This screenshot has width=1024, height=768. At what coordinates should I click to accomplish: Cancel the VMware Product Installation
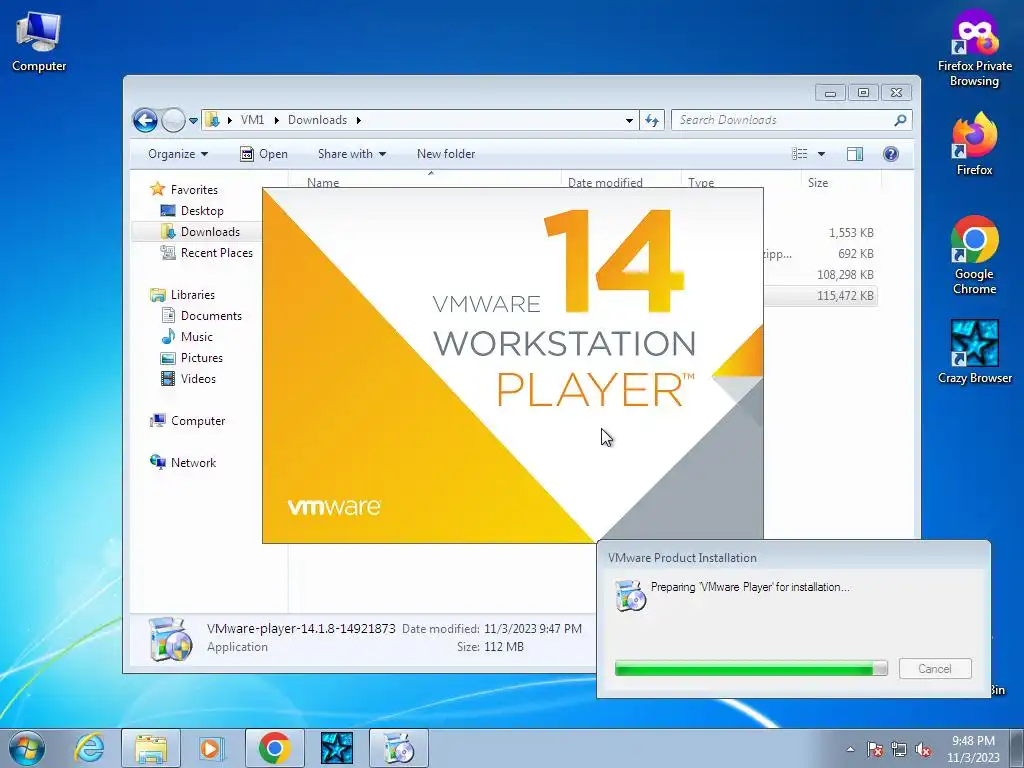935,669
